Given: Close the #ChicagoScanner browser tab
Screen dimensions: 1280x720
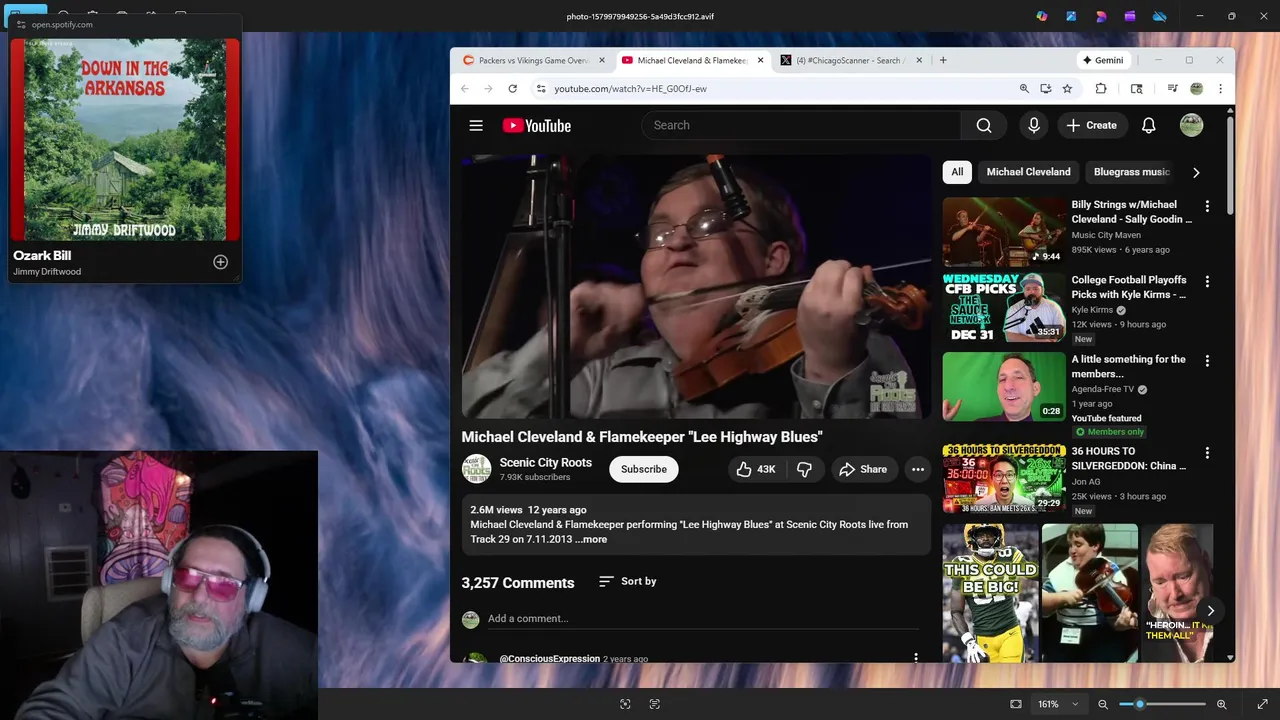Looking at the screenshot, I should tap(919, 60).
